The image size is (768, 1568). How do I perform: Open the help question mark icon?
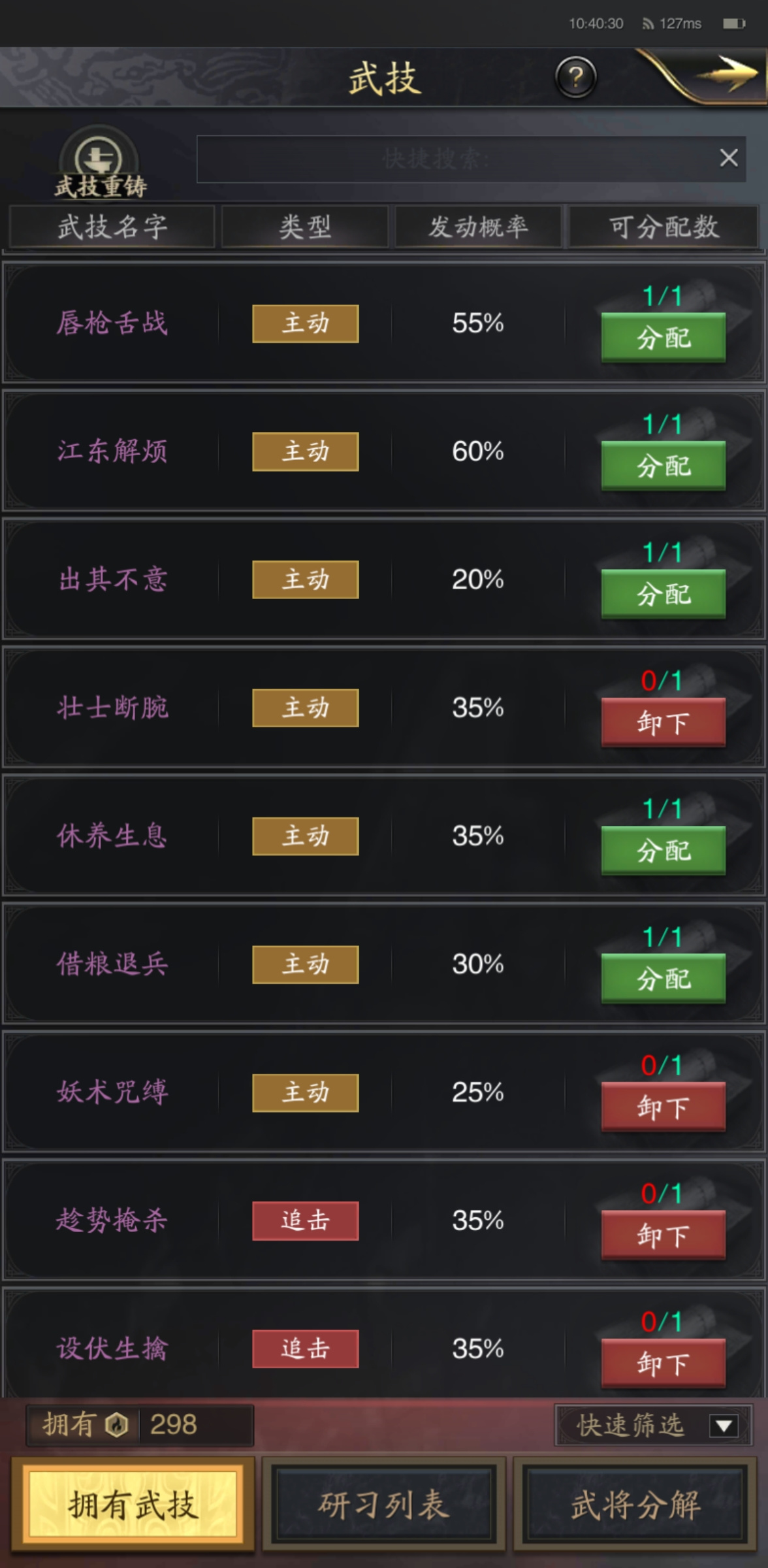click(575, 77)
